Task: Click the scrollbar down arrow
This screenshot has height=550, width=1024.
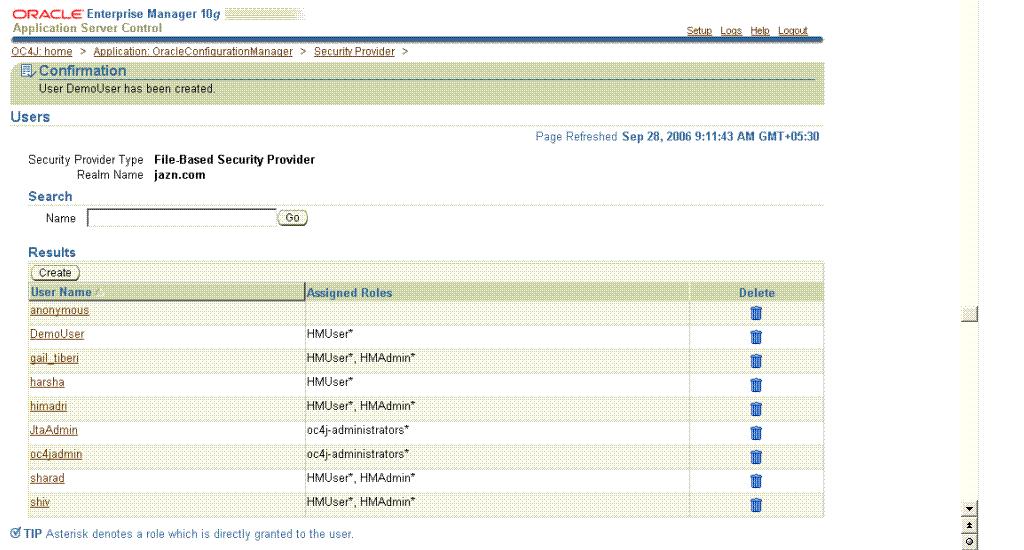Action: [x=969, y=509]
